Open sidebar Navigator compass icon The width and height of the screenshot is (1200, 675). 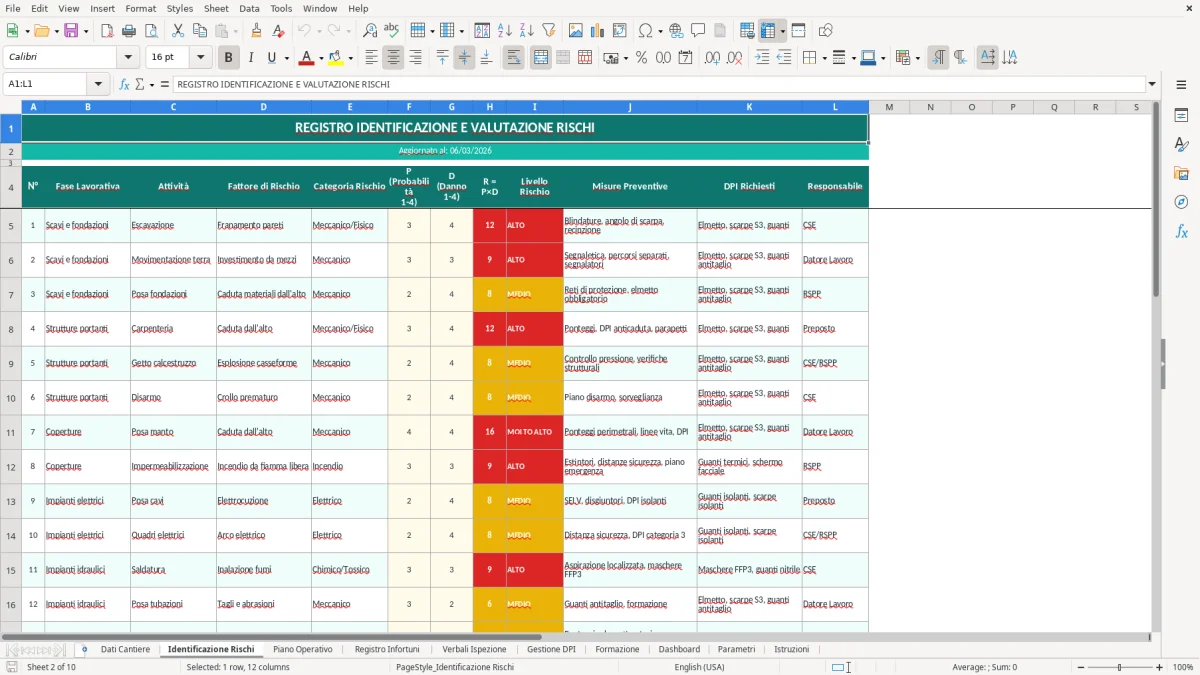(x=1181, y=202)
